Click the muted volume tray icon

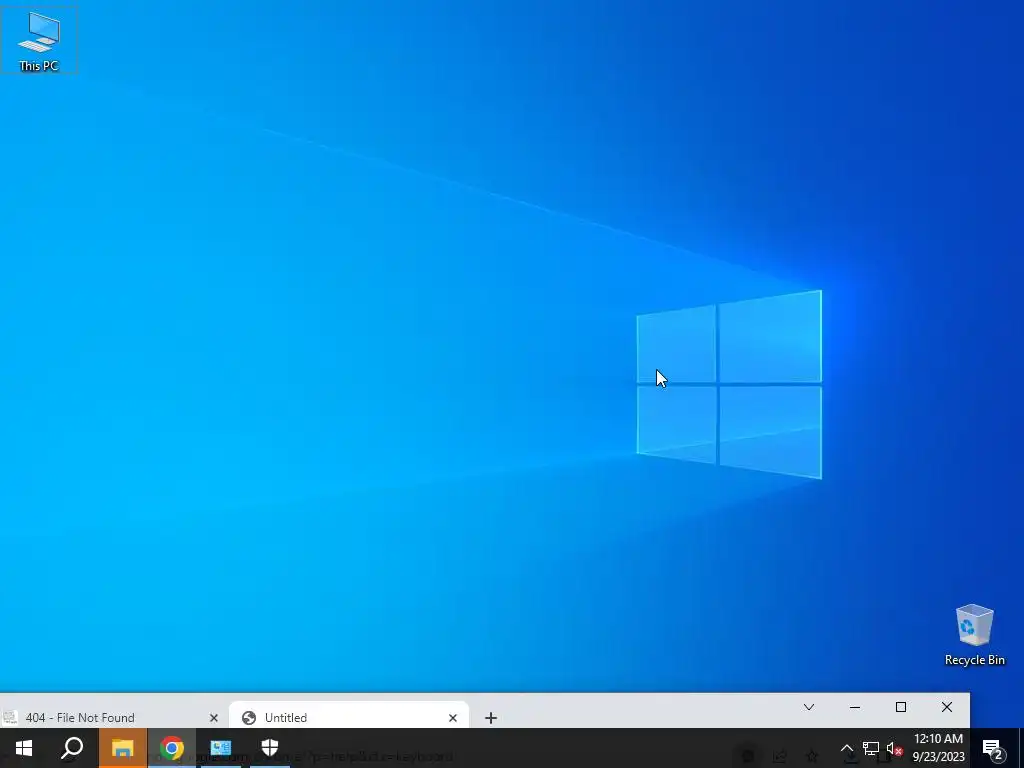click(895, 748)
